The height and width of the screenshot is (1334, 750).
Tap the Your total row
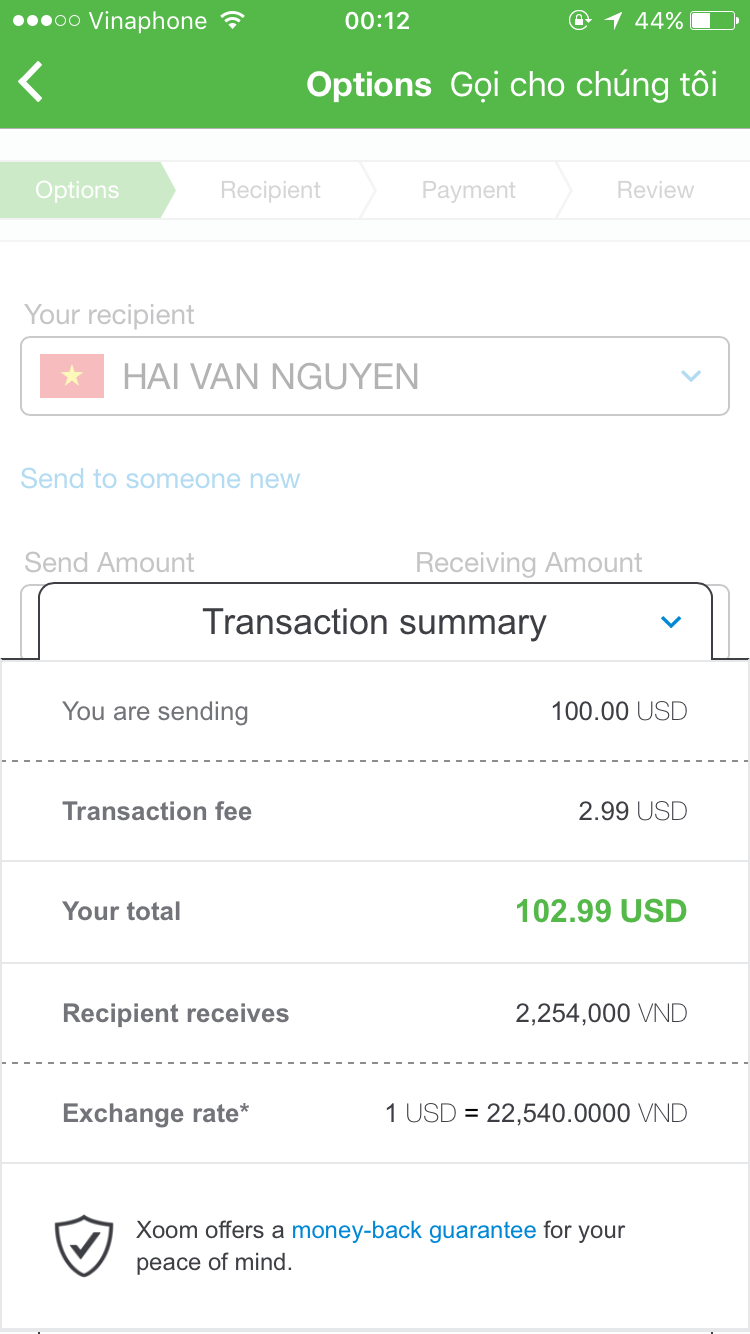click(x=374, y=911)
